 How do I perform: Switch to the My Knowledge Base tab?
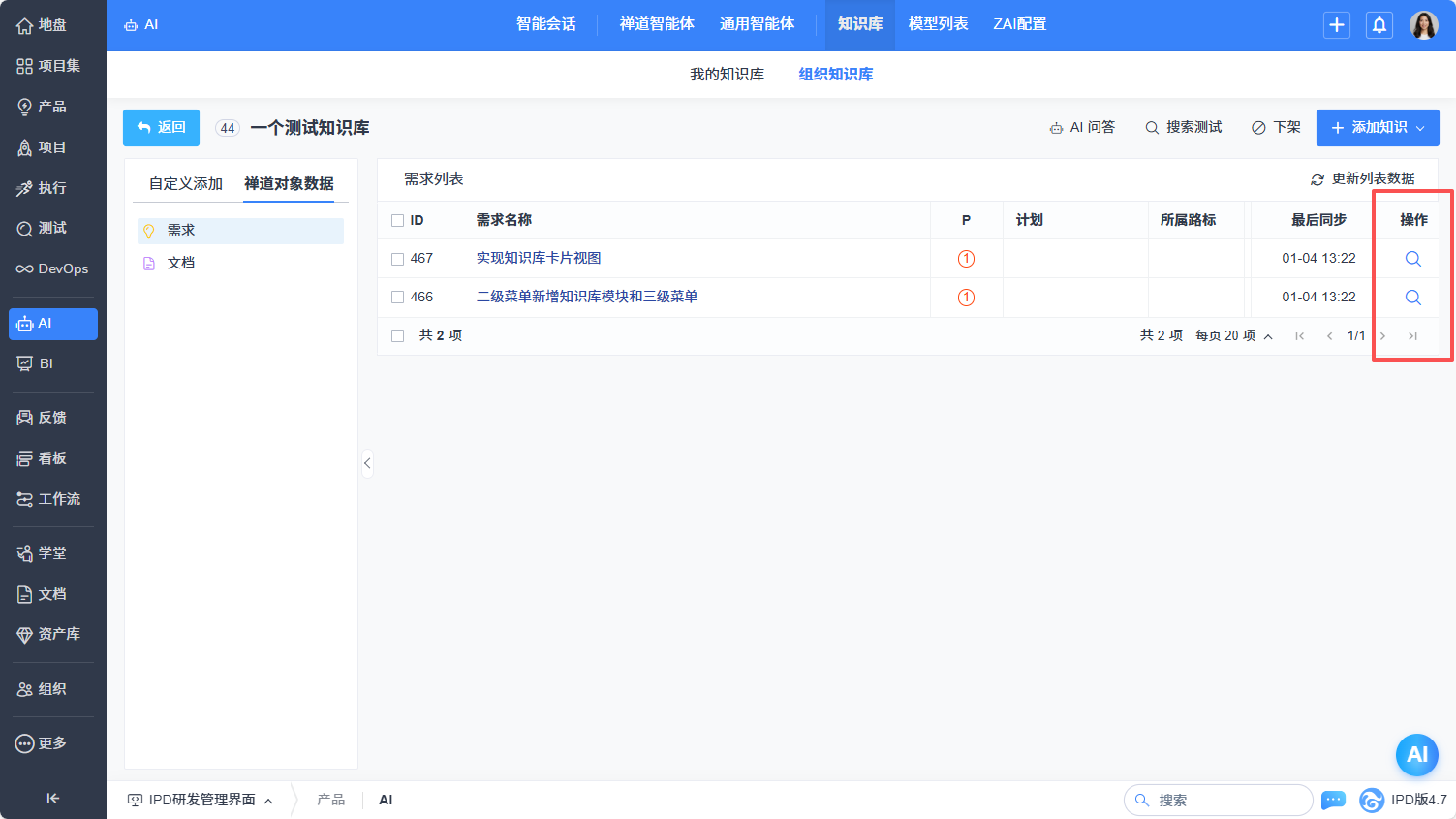tap(727, 75)
